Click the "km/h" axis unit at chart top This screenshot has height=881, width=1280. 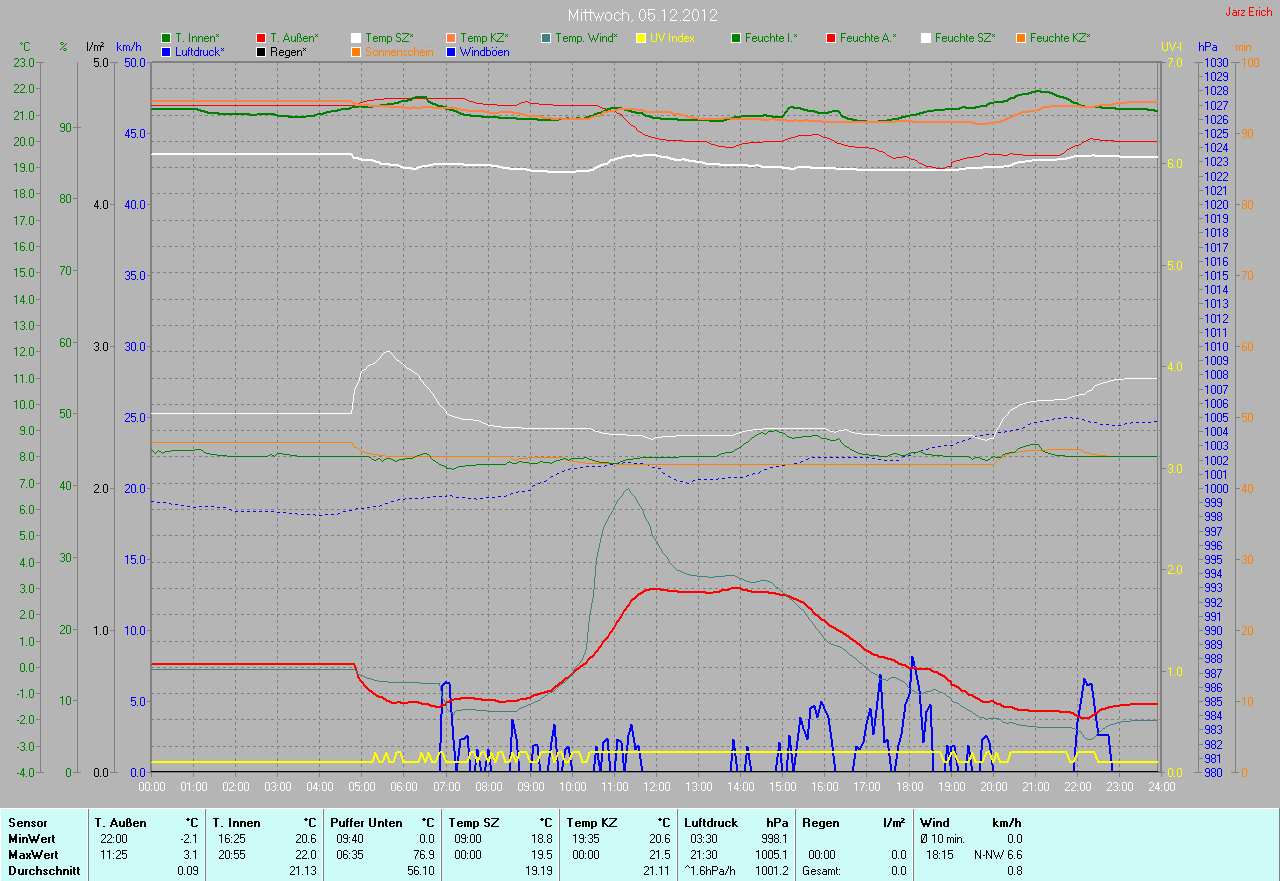pyautogui.click(x=129, y=47)
